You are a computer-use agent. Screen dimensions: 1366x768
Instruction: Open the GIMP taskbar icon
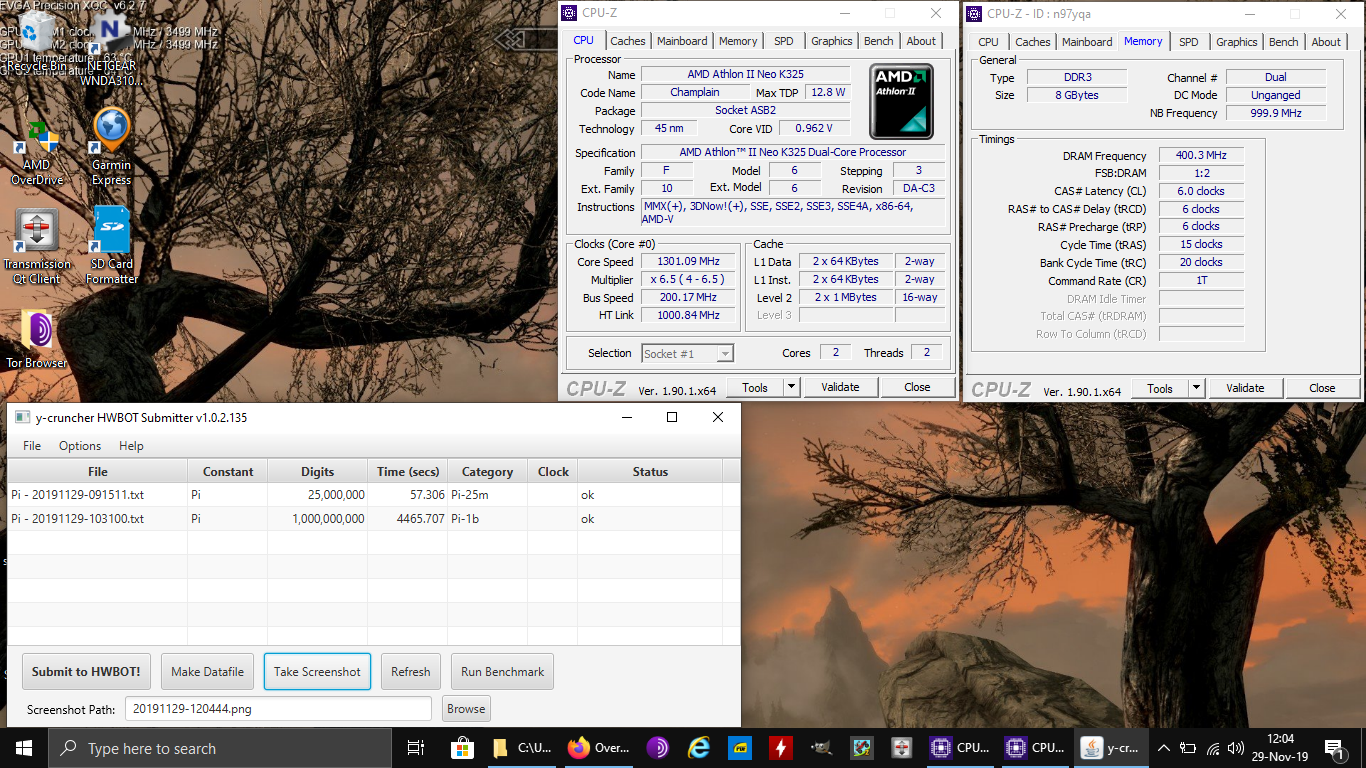point(820,748)
